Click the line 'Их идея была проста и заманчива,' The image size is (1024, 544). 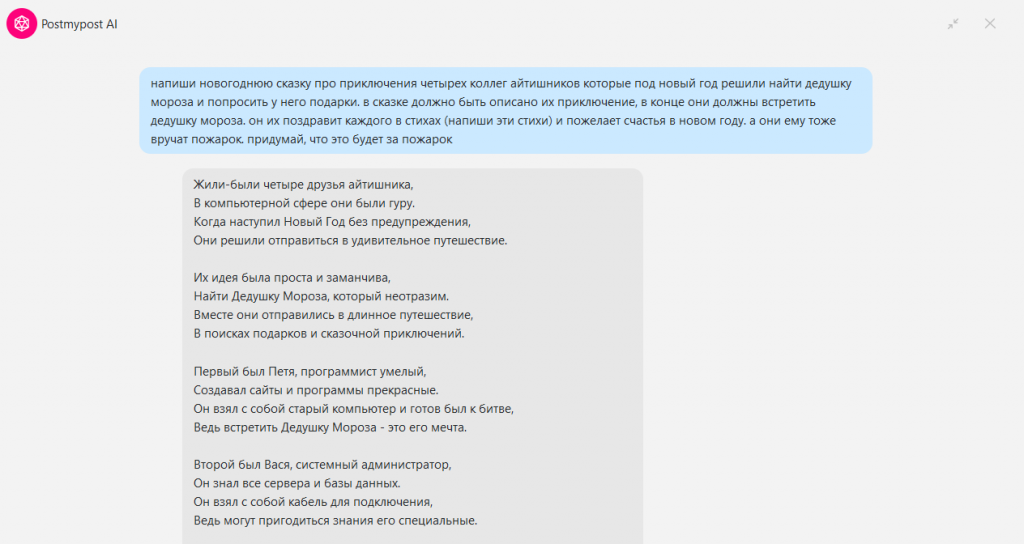coord(292,278)
